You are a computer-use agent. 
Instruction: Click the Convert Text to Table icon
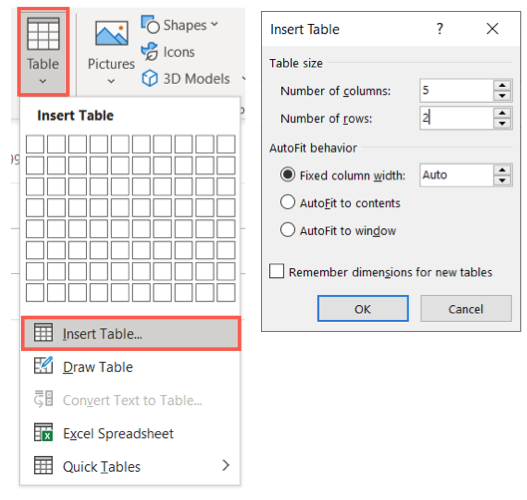[43, 399]
